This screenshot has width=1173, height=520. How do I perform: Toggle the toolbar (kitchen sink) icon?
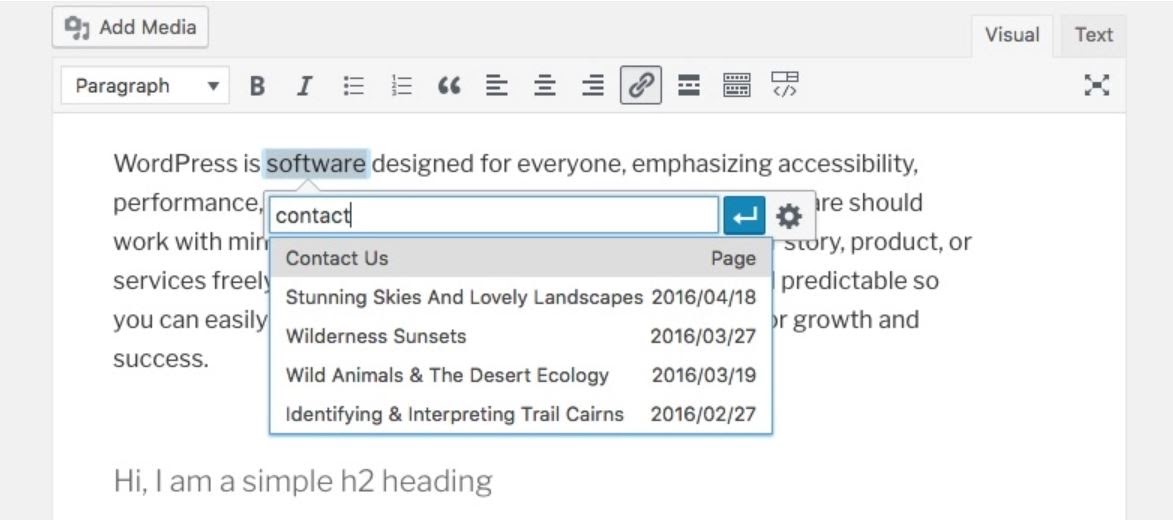tap(737, 86)
